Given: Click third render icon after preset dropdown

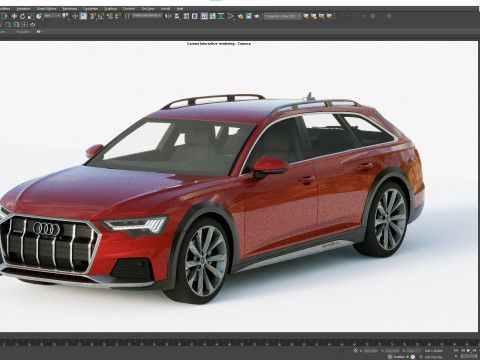Looking at the screenshot, I should coord(322,16).
